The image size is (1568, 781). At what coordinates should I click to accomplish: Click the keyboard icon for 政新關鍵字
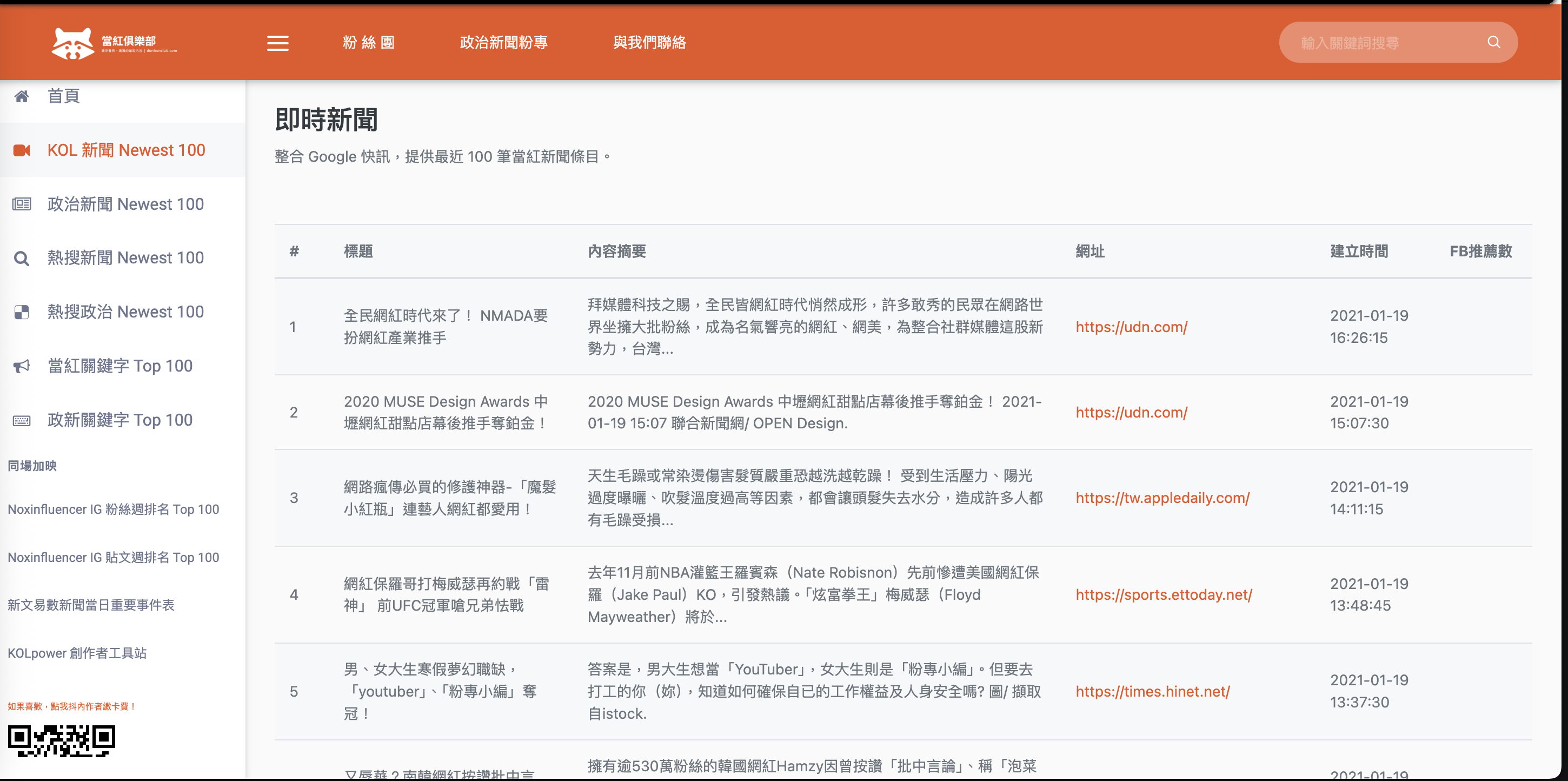point(22,420)
